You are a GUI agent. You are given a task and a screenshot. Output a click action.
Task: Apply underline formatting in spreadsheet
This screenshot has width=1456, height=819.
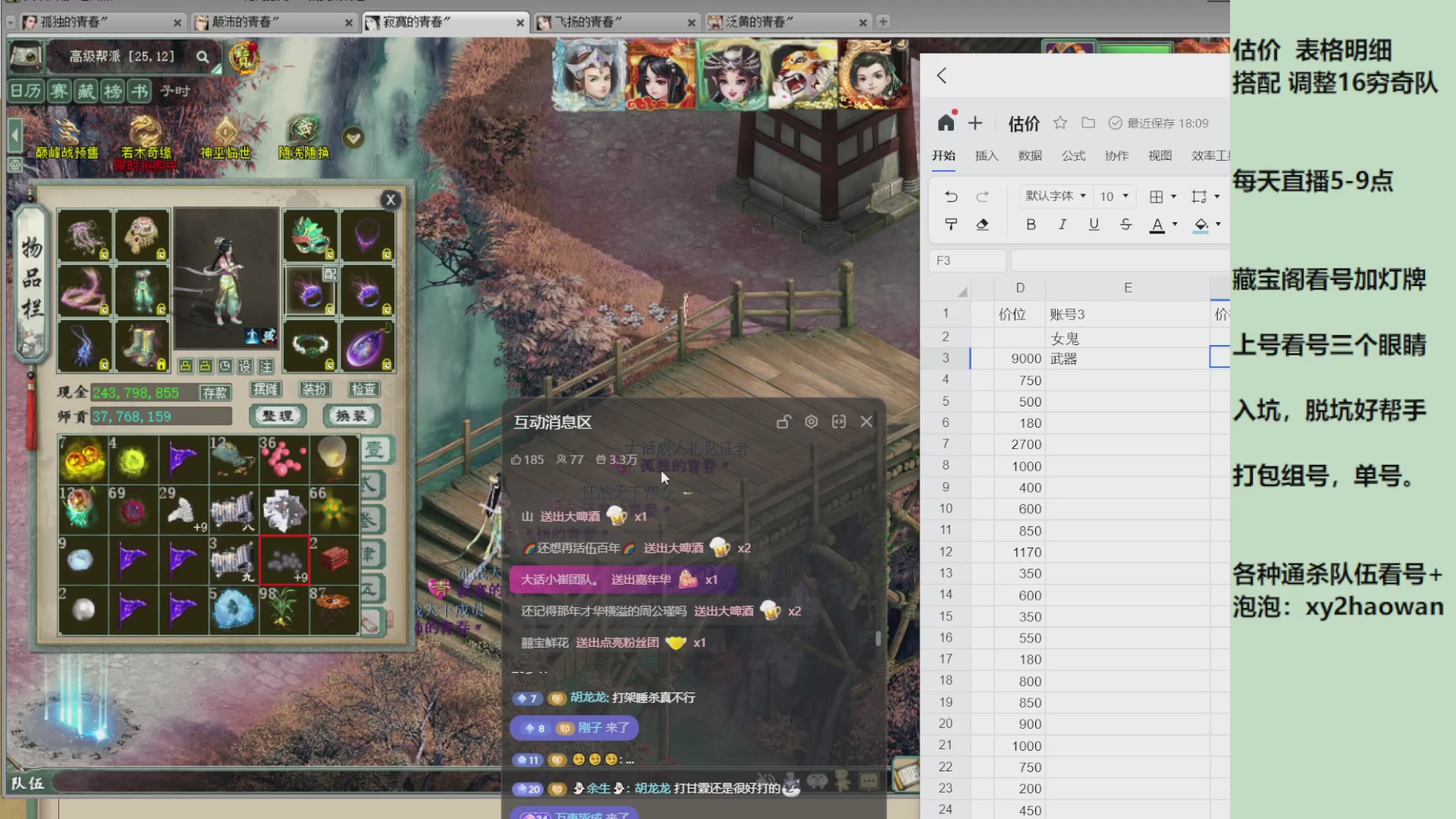pos(1094,224)
